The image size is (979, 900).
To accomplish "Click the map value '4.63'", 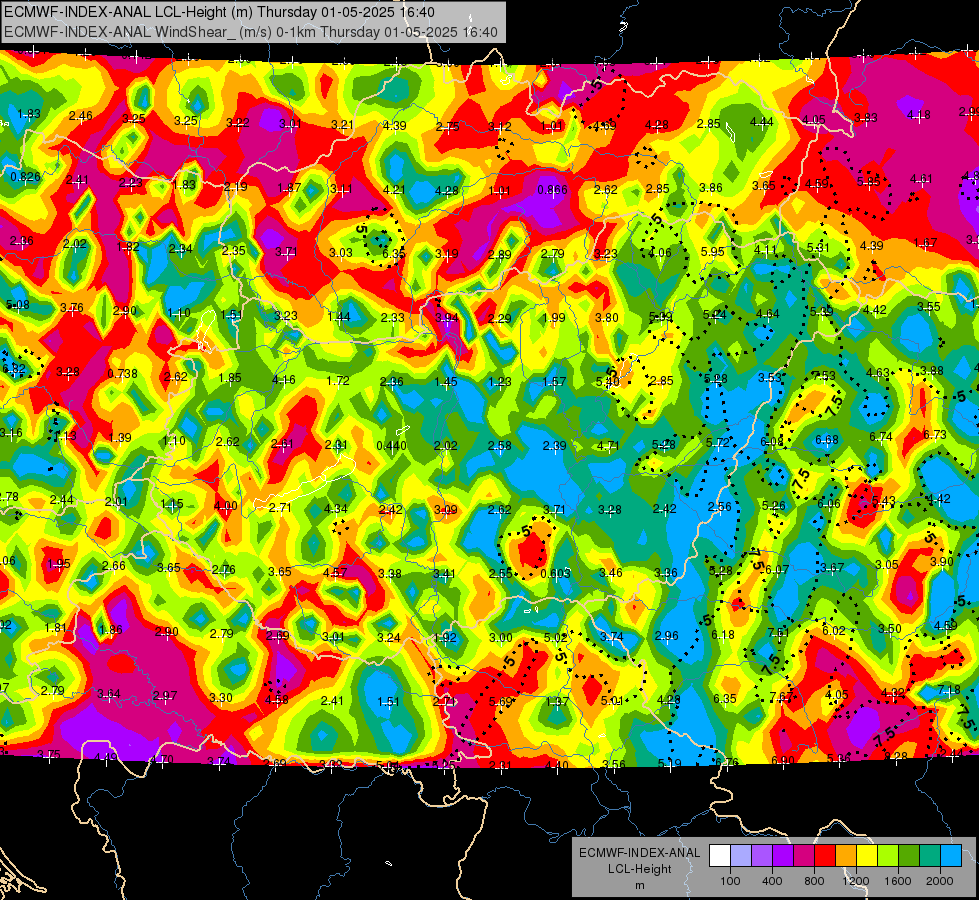I will point(877,373).
